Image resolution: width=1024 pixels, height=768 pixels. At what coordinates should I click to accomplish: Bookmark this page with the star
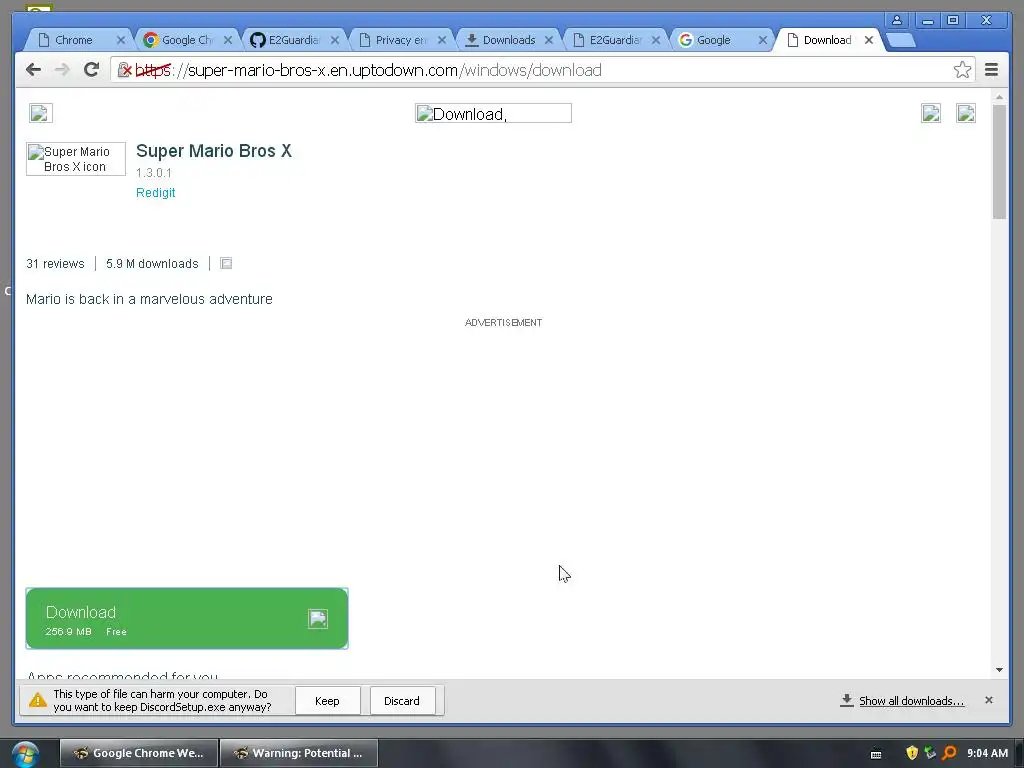click(962, 70)
